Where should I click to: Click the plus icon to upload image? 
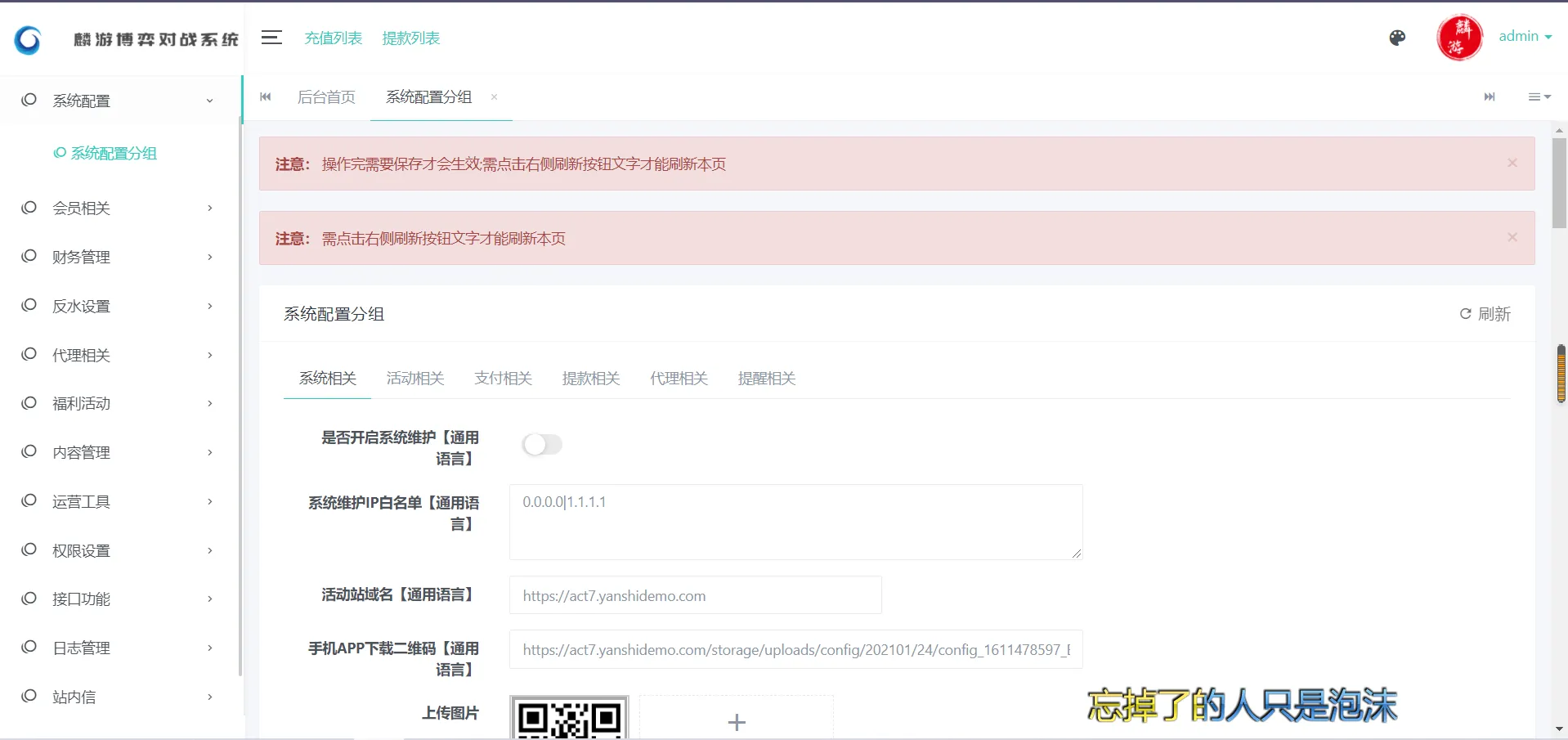(736, 722)
